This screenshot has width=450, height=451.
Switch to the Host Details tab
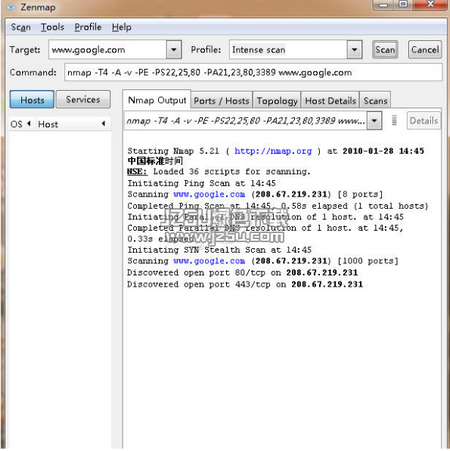[x=330, y=101]
